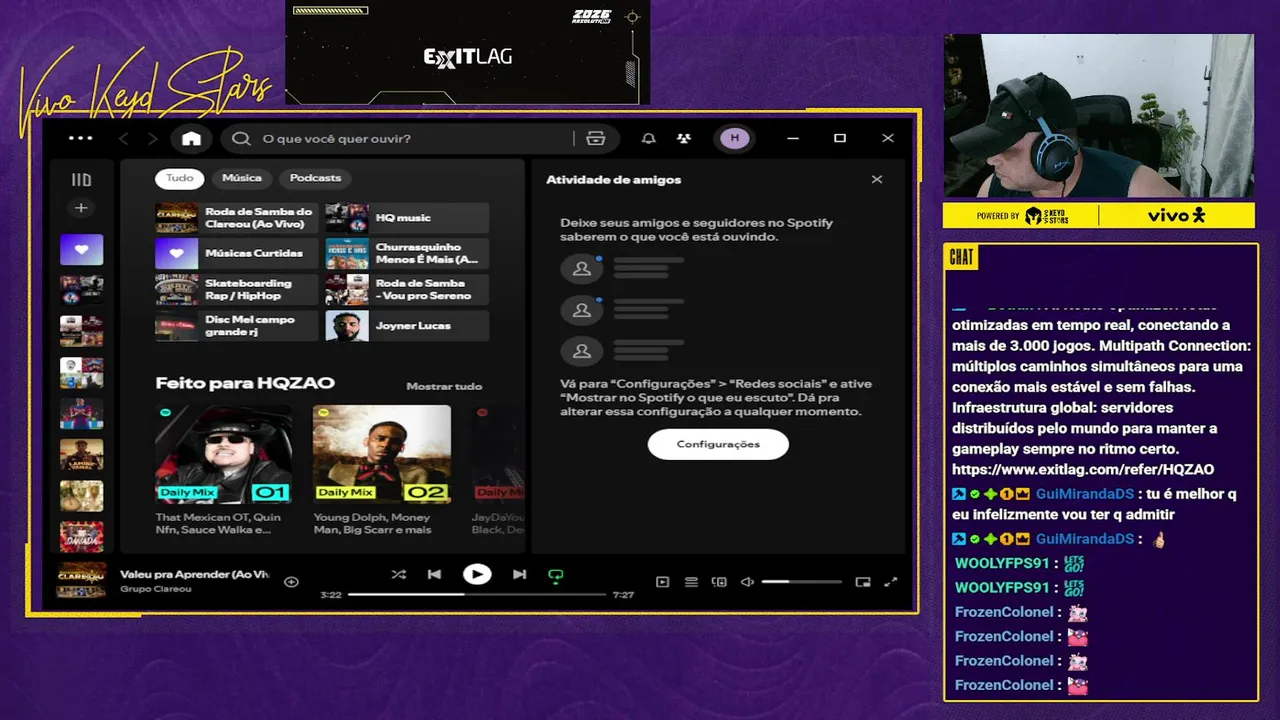This screenshot has width=1280, height=720.
Task: Open the second sidebar playlist thumbnail
Action: 81,290
